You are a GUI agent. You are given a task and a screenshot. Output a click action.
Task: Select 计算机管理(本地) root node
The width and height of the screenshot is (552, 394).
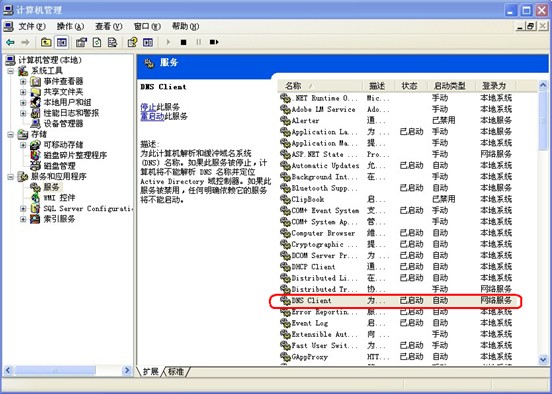coord(50,60)
